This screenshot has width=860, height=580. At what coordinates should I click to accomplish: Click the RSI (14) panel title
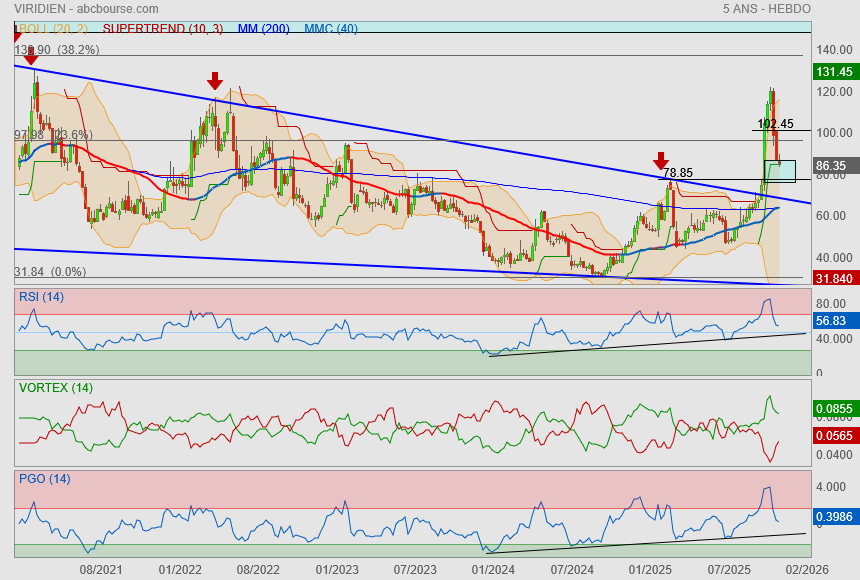click(42, 296)
